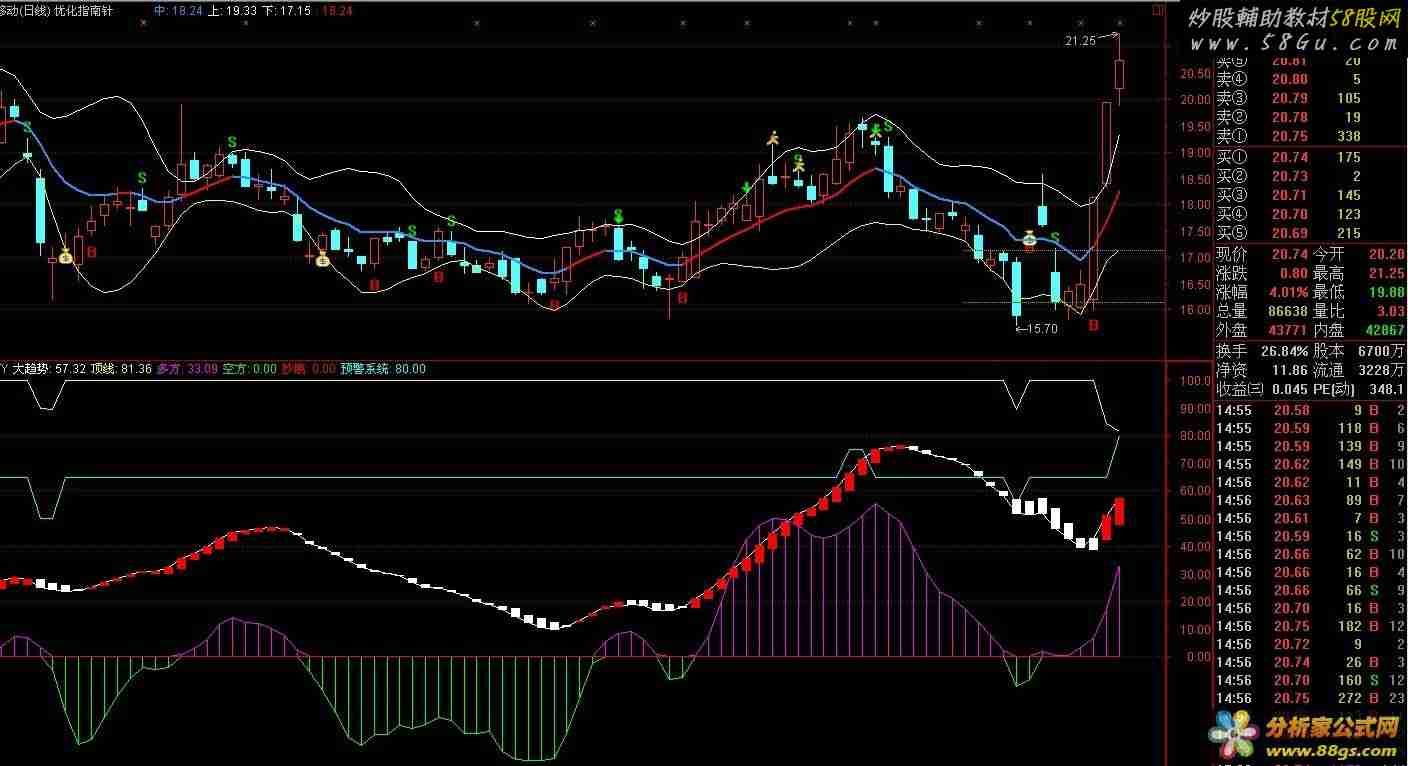Click the red B marker below 15.70 low
The image size is (1408, 766).
coord(1093,325)
